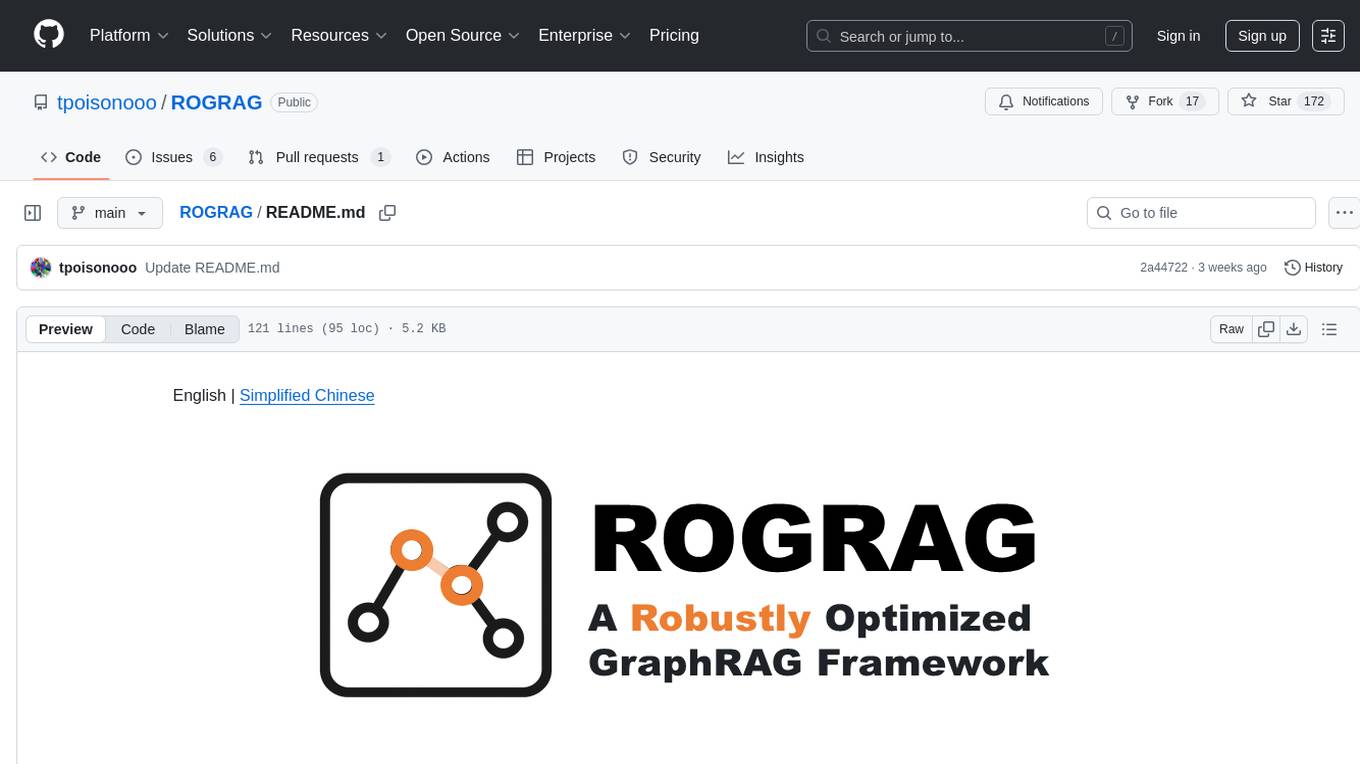Image resolution: width=1360 pixels, height=764 pixels.
Task: Open the Update README.md commit message
Action: pyautogui.click(x=212, y=267)
